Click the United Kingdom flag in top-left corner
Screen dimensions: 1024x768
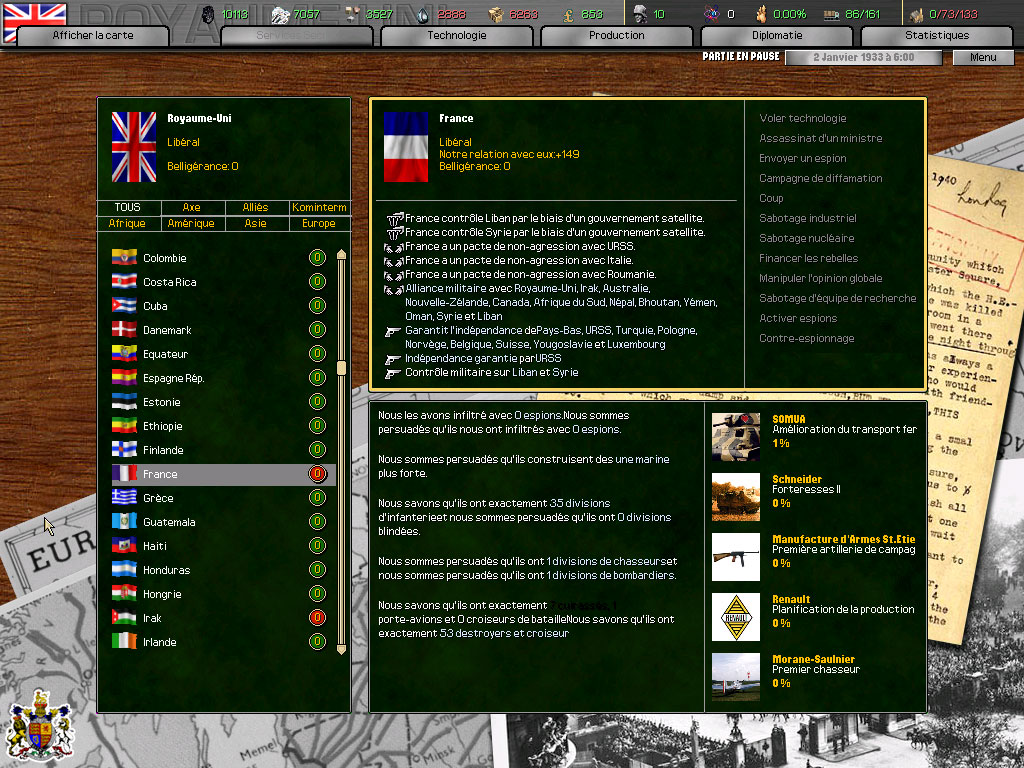[x=35, y=22]
